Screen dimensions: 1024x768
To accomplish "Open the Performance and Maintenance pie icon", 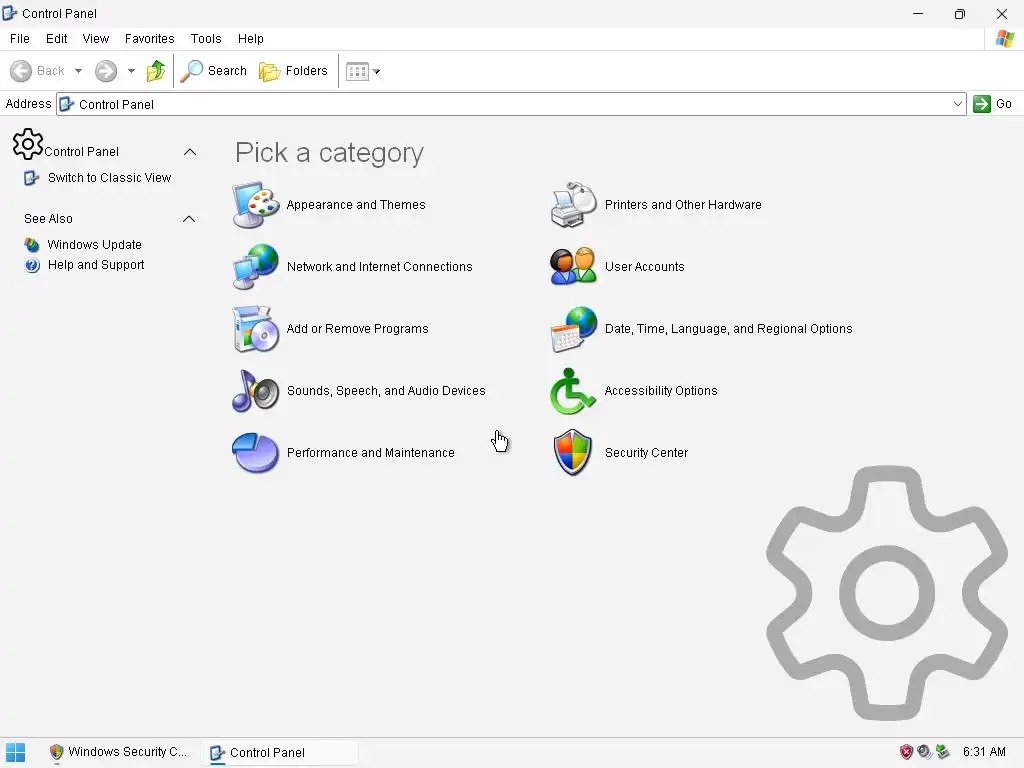I will 256,453.
